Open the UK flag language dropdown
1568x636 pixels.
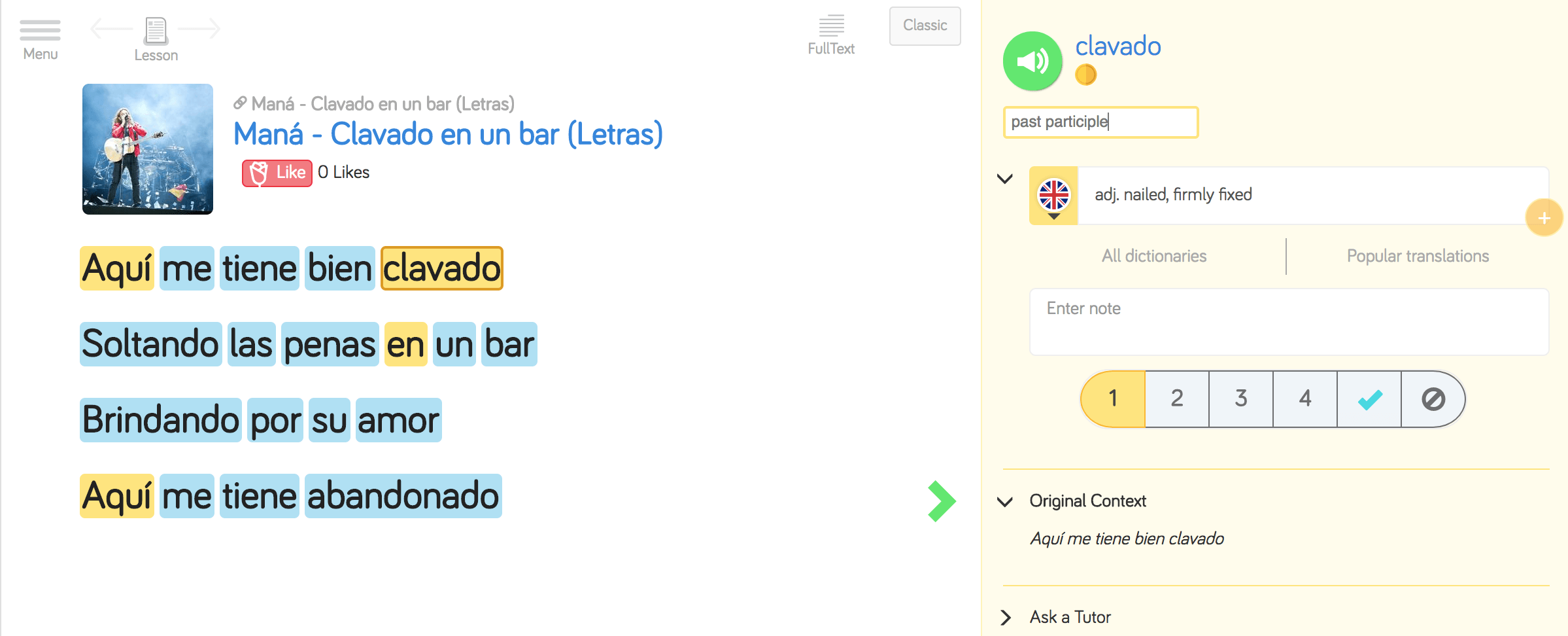(1053, 197)
